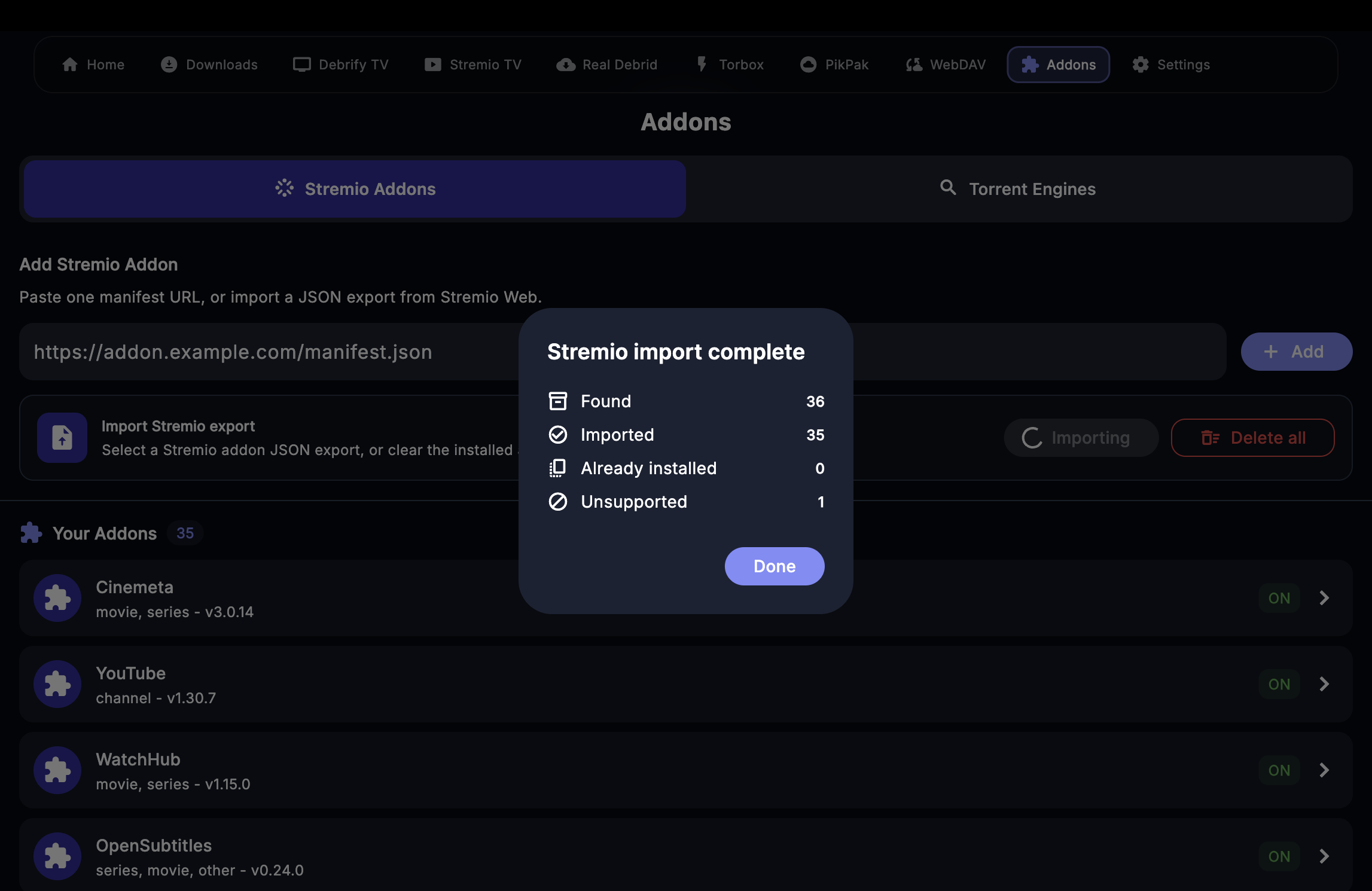Go to Downloads section
Image resolution: width=1372 pixels, height=891 pixels.
209,65
